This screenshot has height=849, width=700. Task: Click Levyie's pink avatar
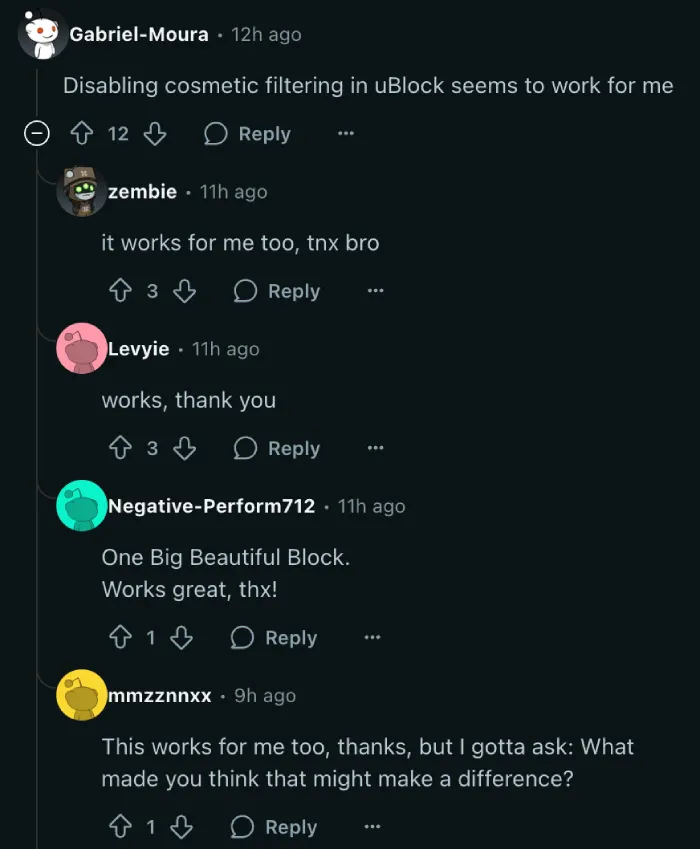[81, 349]
